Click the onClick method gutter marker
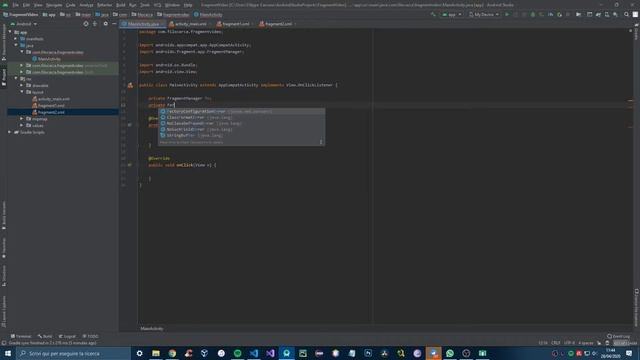The height and width of the screenshot is (360, 640). tap(130, 165)
